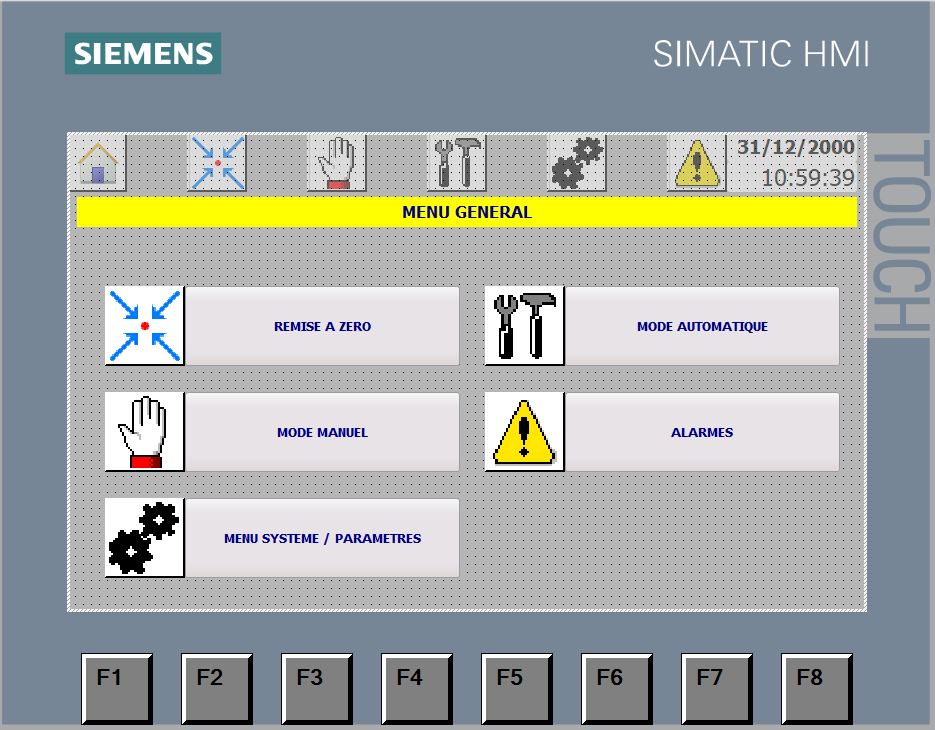Image resolution: width=935 pixels, height=730 pixels.
Task: Hit the F2 function key
Action: coord(217,688)
